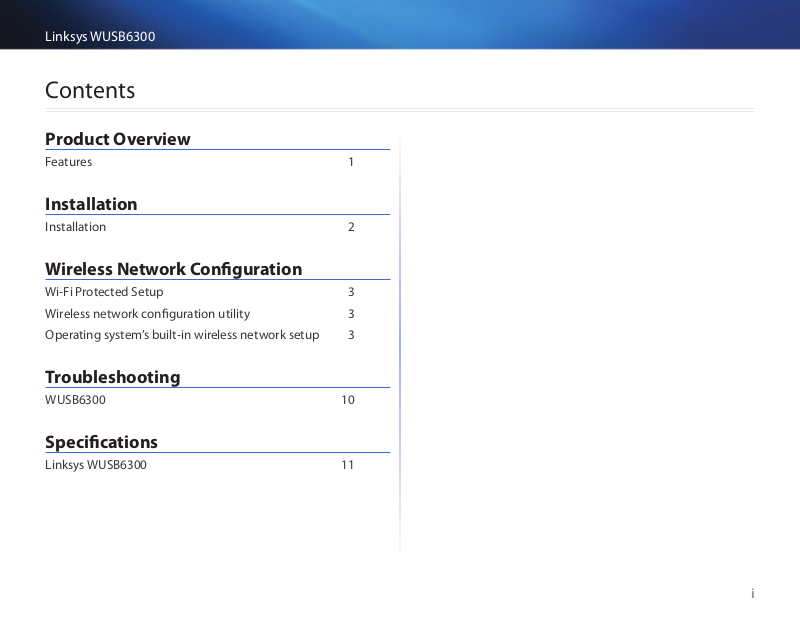Click the Linksys WUSB6300 header text
The image size is (800, 619).
(100, 37)
